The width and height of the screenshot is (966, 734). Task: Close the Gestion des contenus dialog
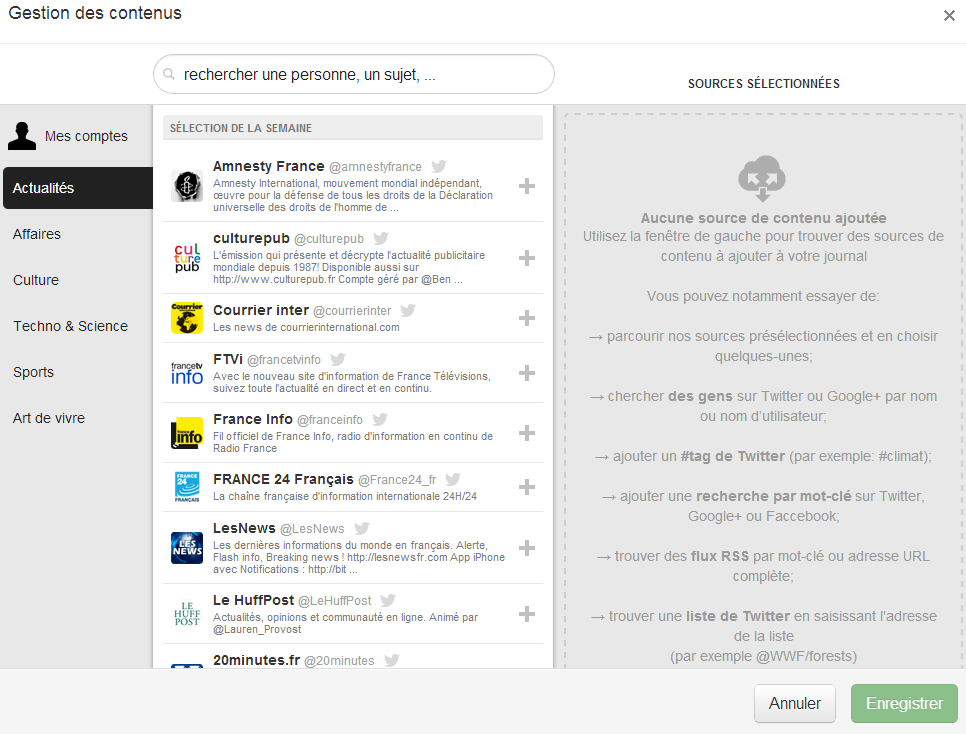point(949,15)
